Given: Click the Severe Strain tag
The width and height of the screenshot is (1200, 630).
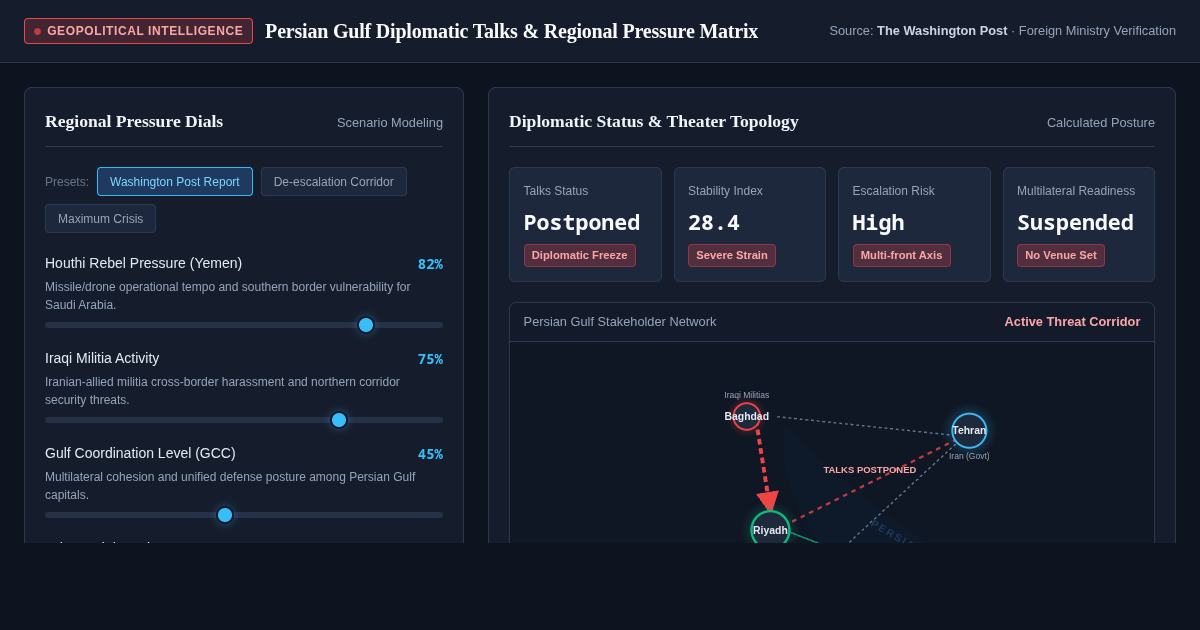Looking at the screenshot, I should click(x=732, y=255).
